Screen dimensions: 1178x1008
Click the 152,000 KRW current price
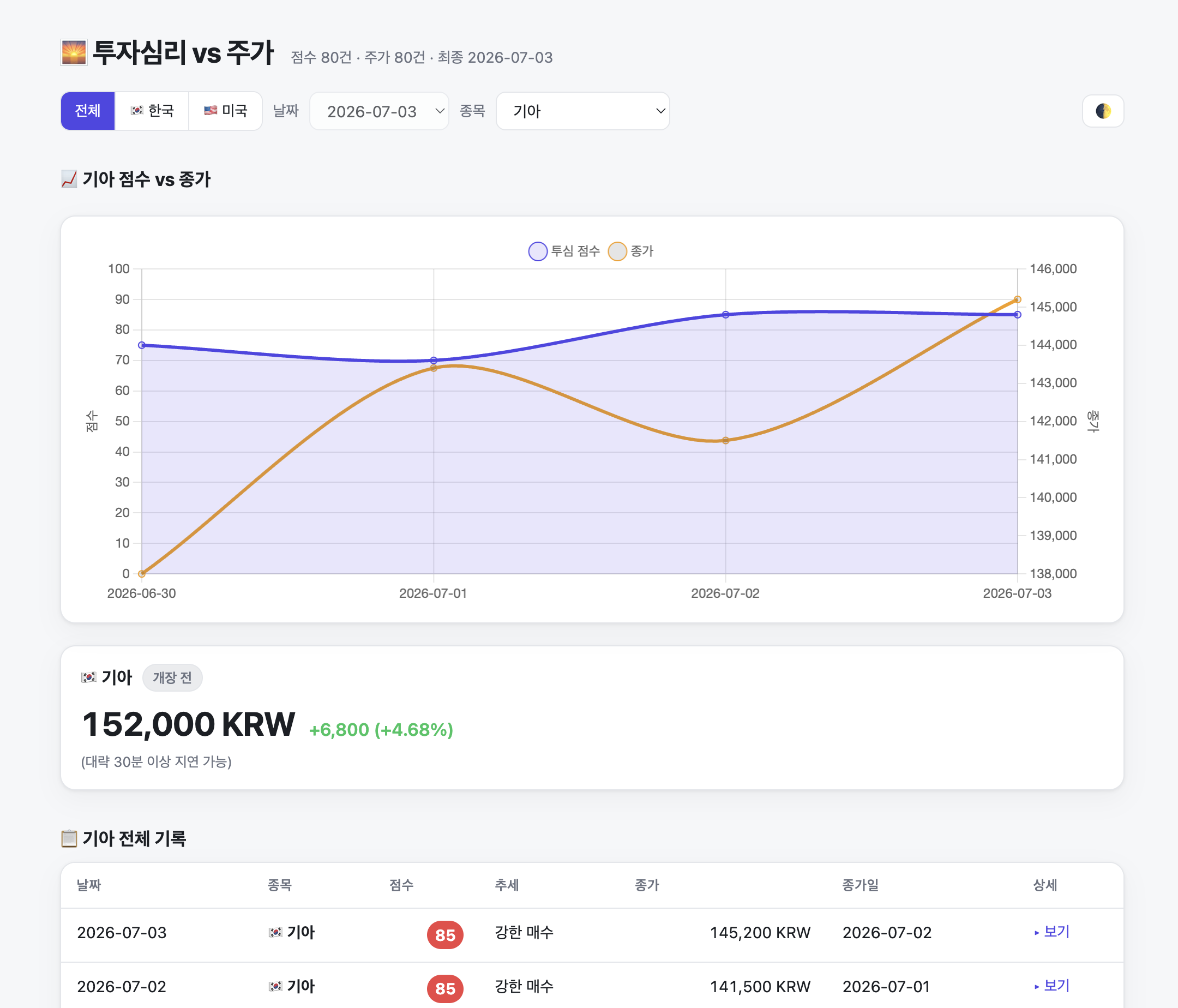coord(188,724)
